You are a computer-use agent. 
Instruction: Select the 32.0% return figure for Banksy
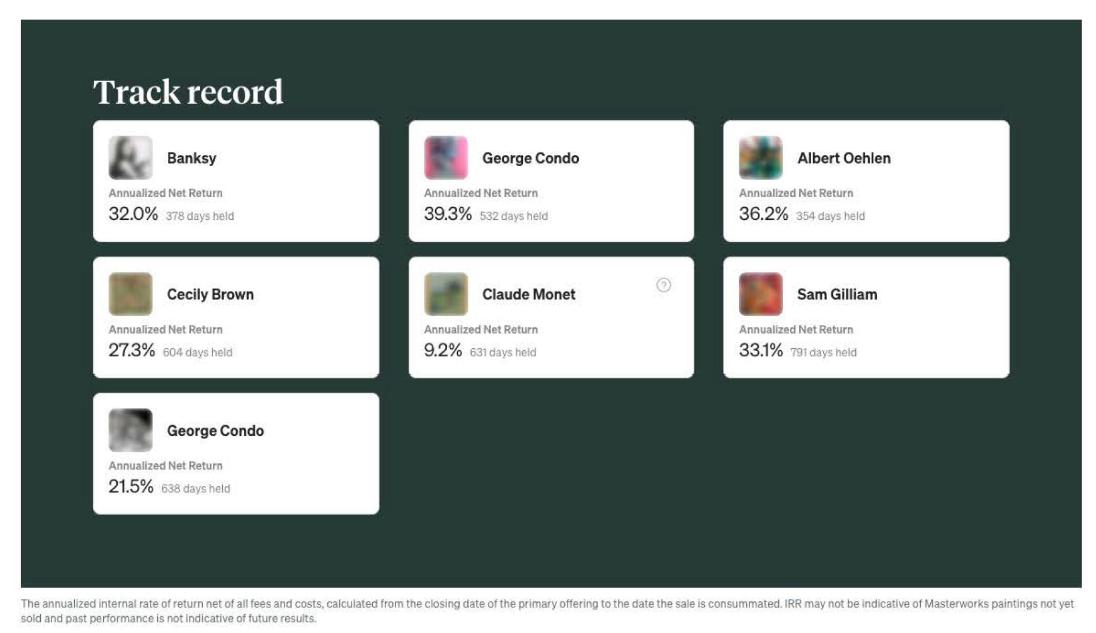coord(133,214)
